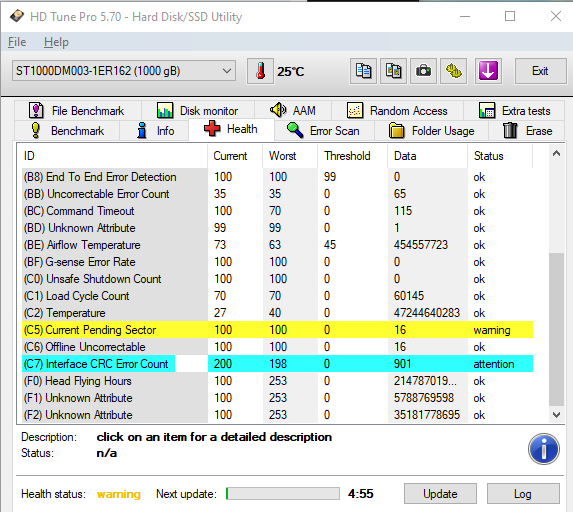Click the Exit button
573x512 pixels.
[x=540, y=71]
